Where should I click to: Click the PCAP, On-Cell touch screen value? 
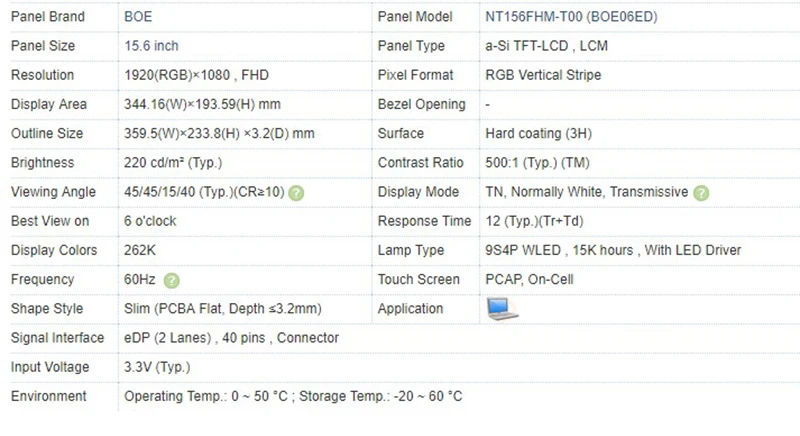(x=530, y=280)
